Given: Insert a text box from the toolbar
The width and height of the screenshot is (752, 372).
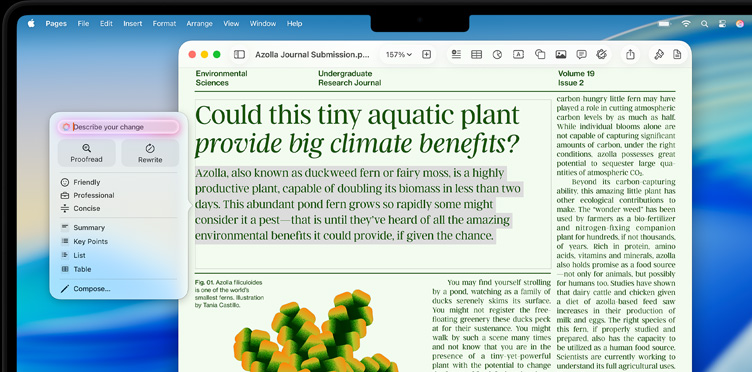Looking at the screenshot, I should pyautogui.click(x=518, y=55).
